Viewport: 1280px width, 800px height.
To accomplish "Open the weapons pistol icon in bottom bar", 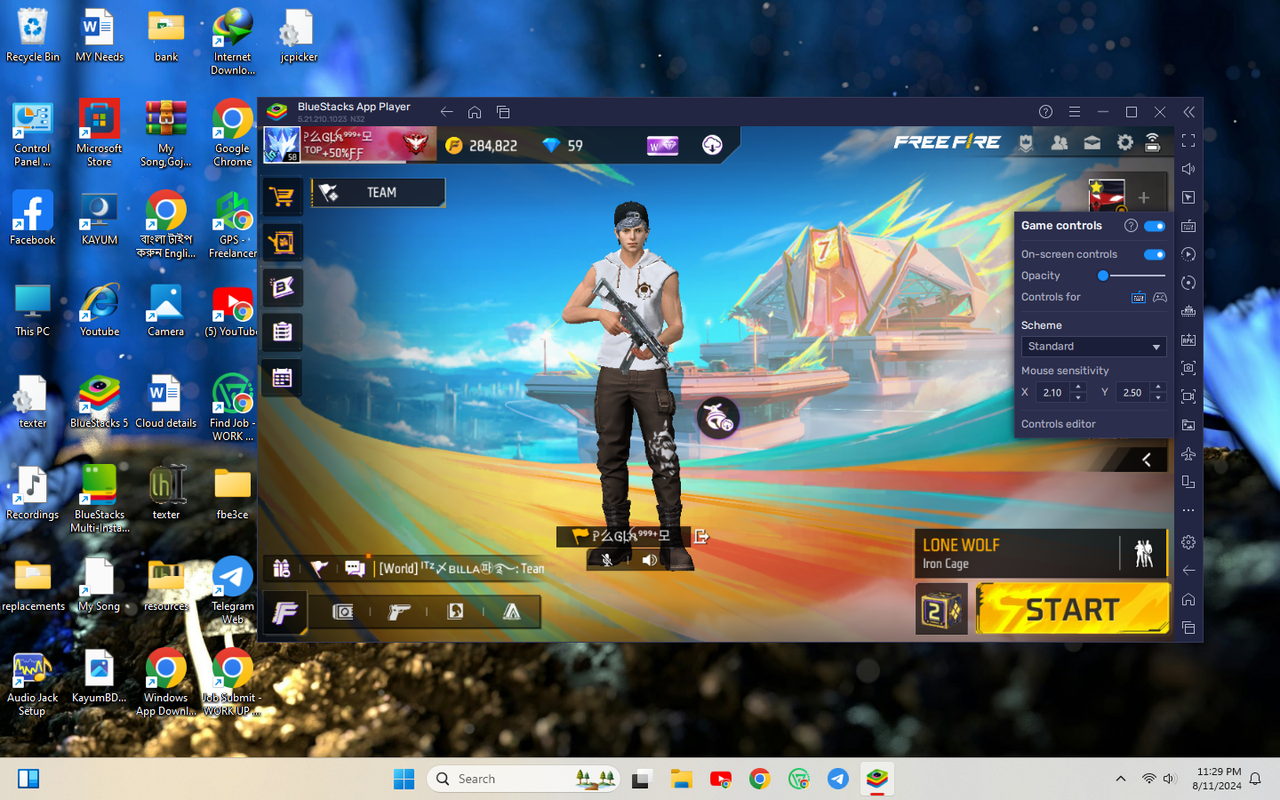I will [399, 612].
